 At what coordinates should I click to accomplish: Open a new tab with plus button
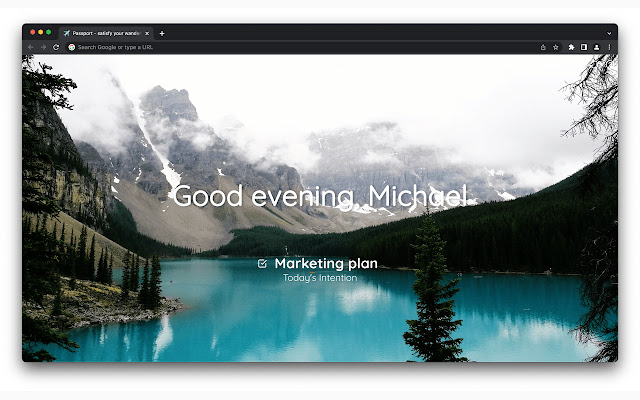click(162, 33)
